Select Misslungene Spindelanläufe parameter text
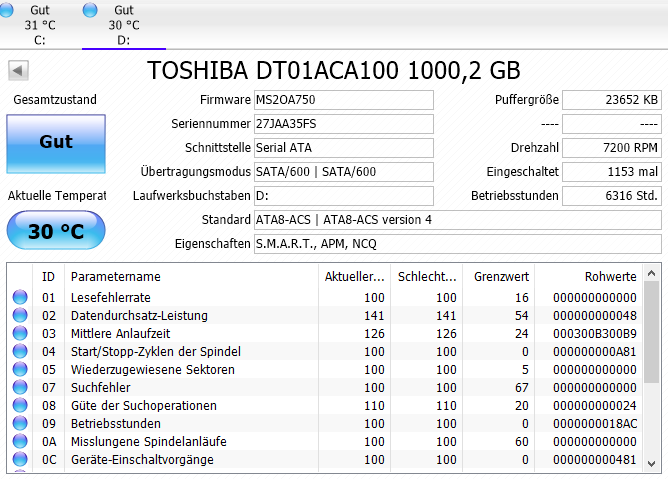Screen dimensions: 668x479 (x=149, y=441)
